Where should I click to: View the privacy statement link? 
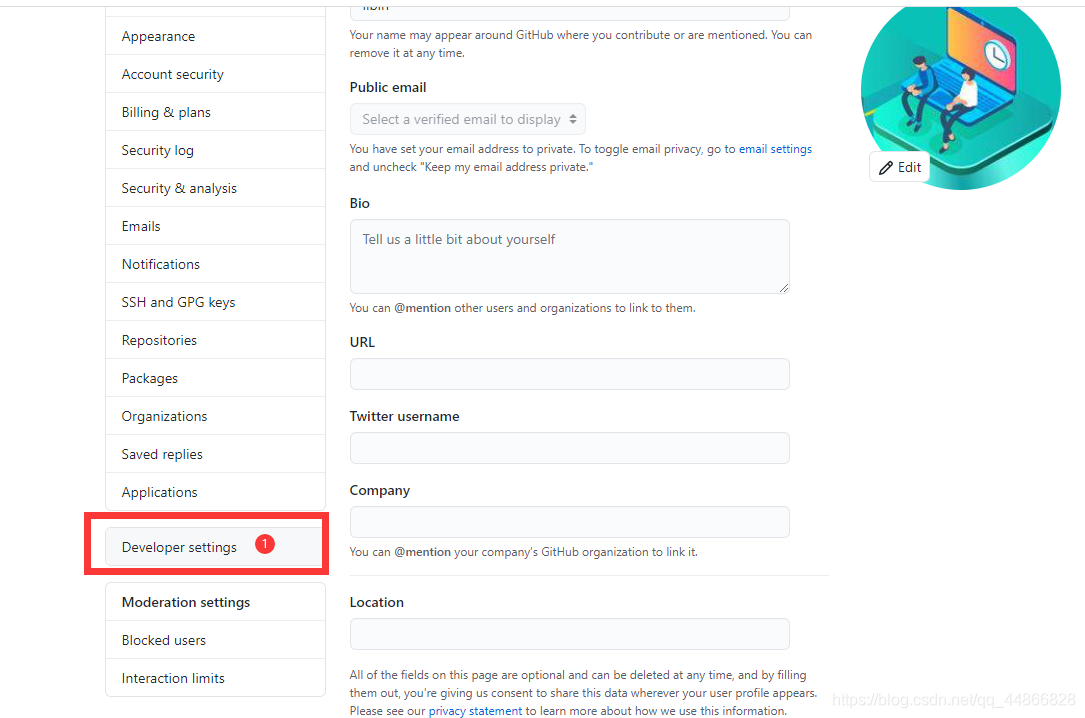point(474,710)
